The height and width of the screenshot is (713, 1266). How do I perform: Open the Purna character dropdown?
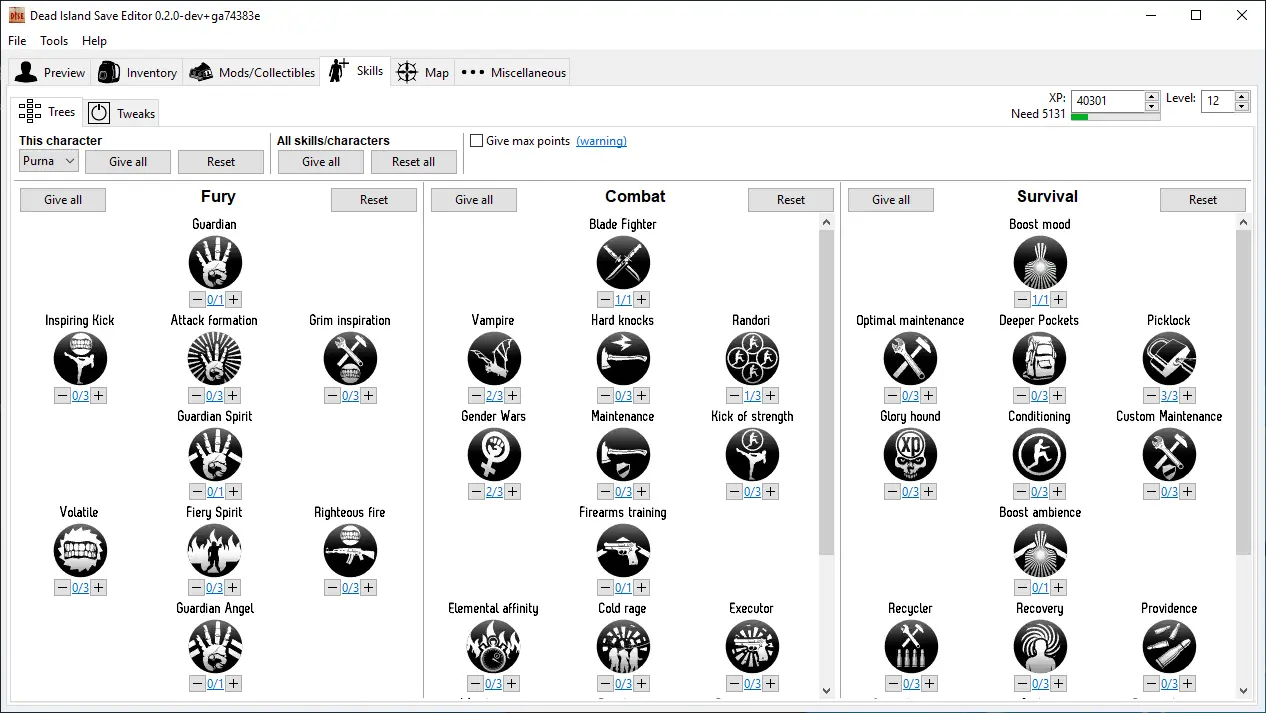click(49, 161)
